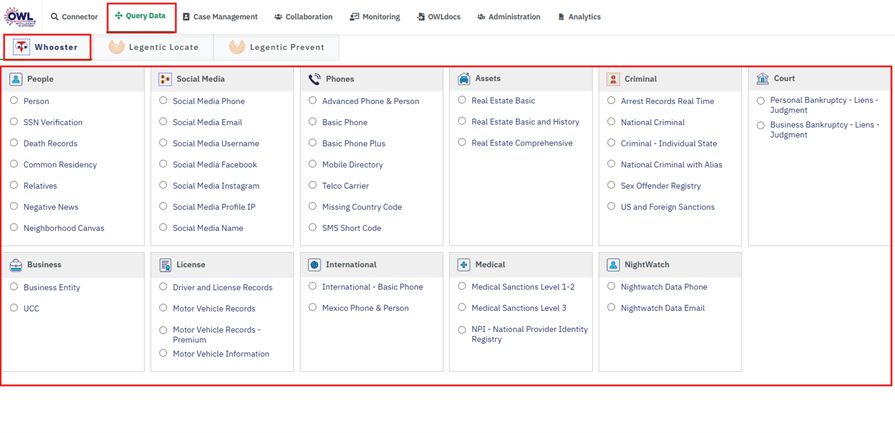The image size is (895, 433).
Task: Click the Administration icon
Action: coord(481,17)
